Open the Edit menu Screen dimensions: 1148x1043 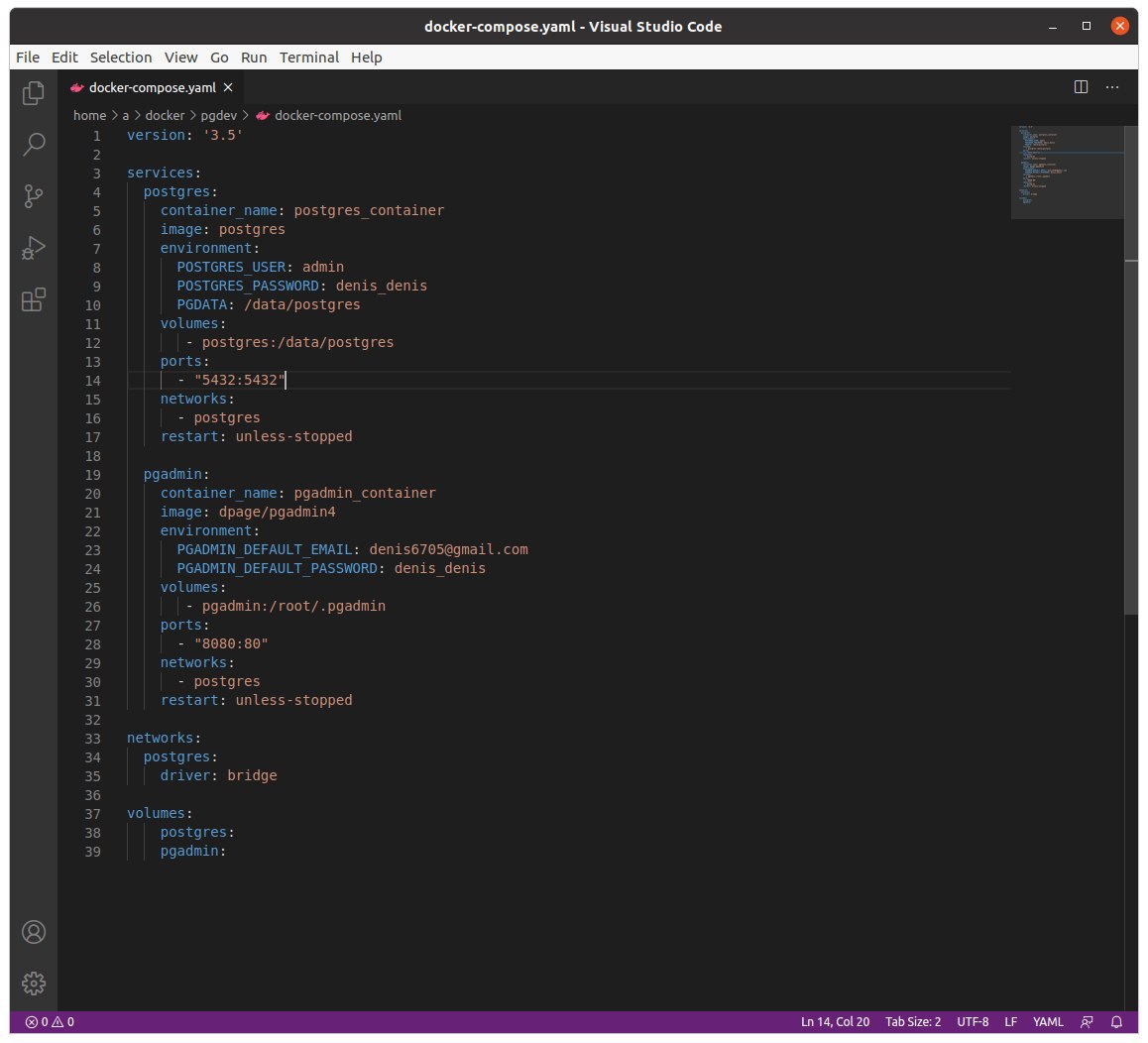pos(64,58)
